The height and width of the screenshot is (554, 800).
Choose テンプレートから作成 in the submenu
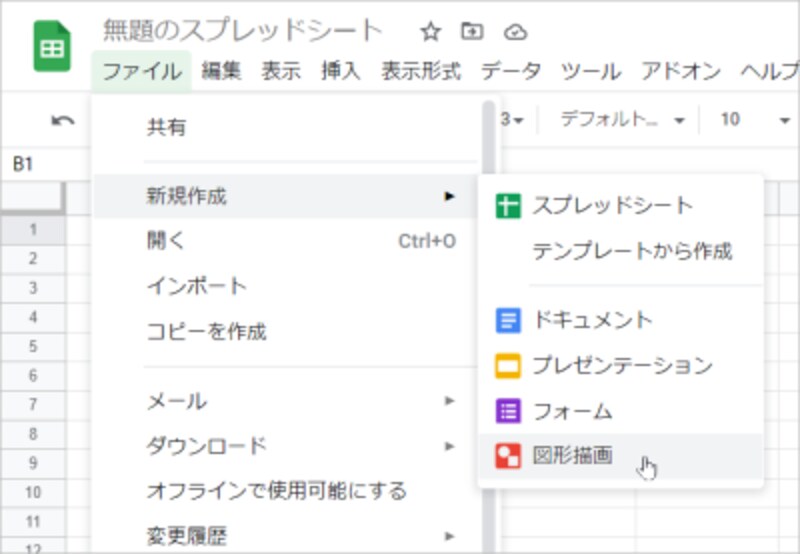click(633, 251)
